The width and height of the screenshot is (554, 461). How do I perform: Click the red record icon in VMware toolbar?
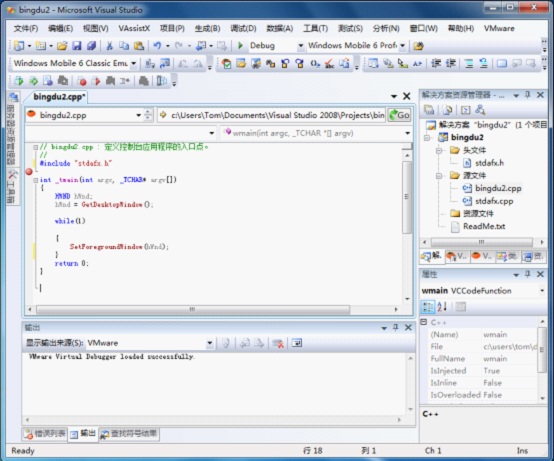(x=82, y=82)
